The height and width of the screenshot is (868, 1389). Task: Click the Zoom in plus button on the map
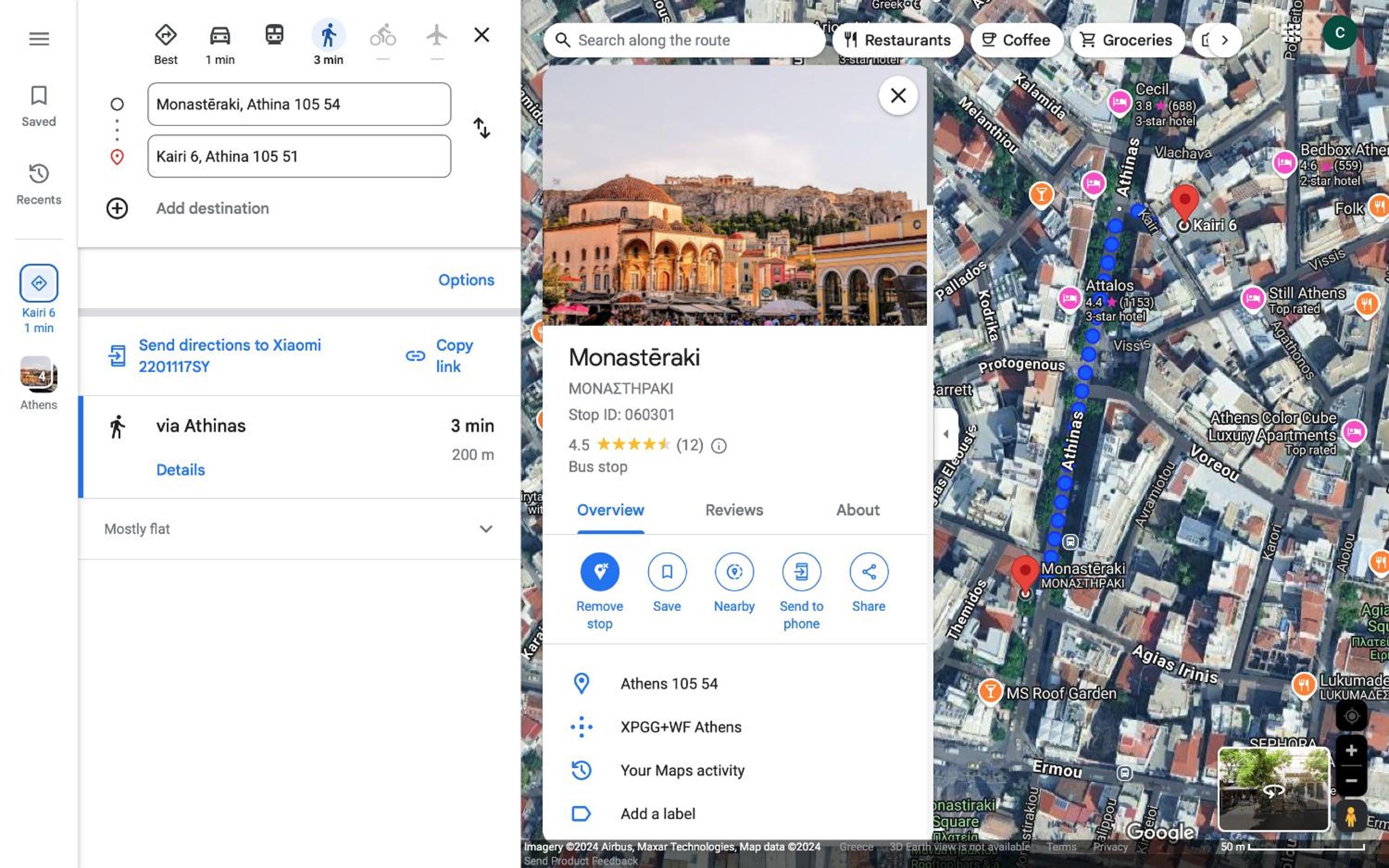click(1351, 750)
